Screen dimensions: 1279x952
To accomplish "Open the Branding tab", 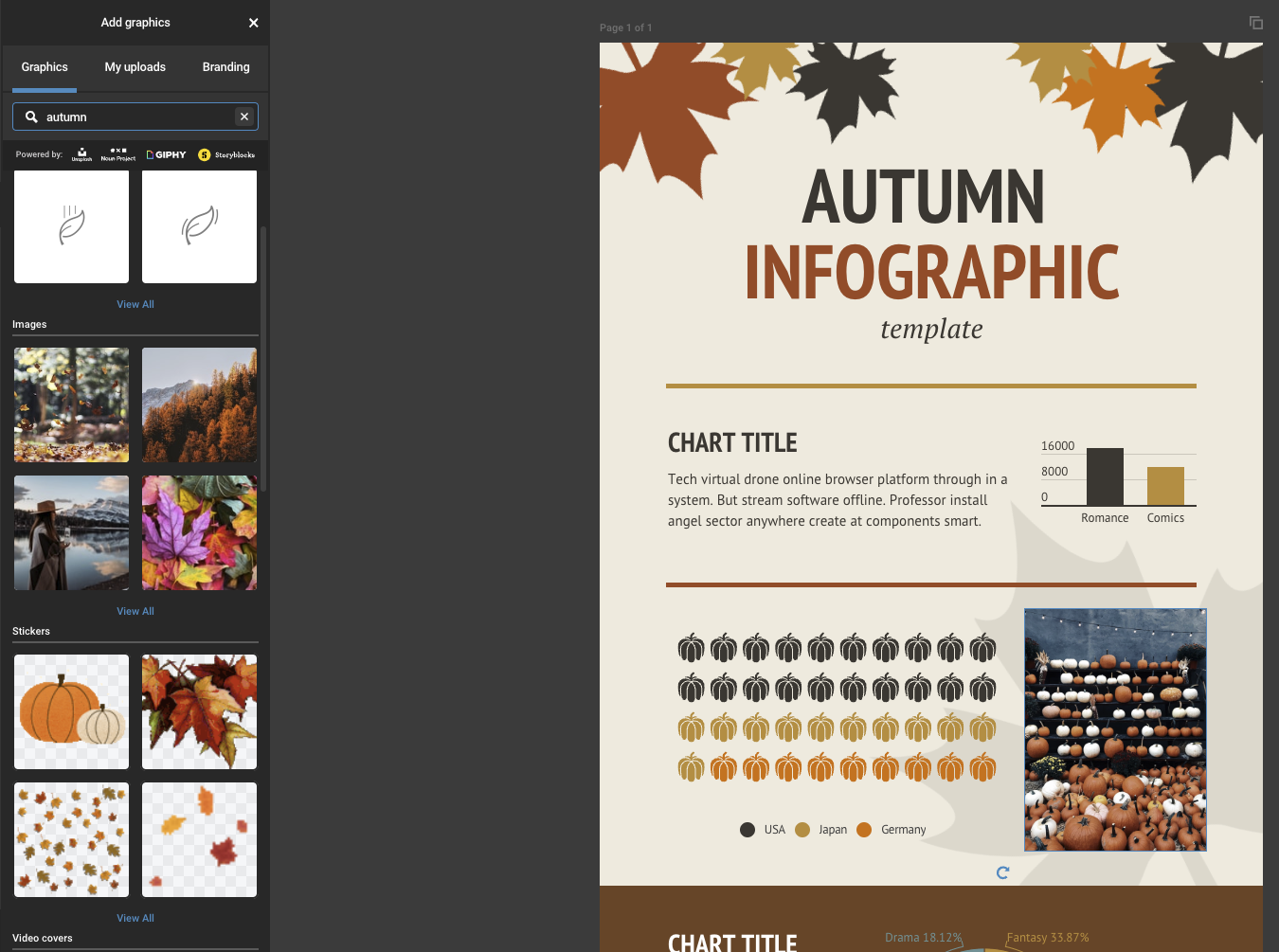I will click(x=225, y=67).
